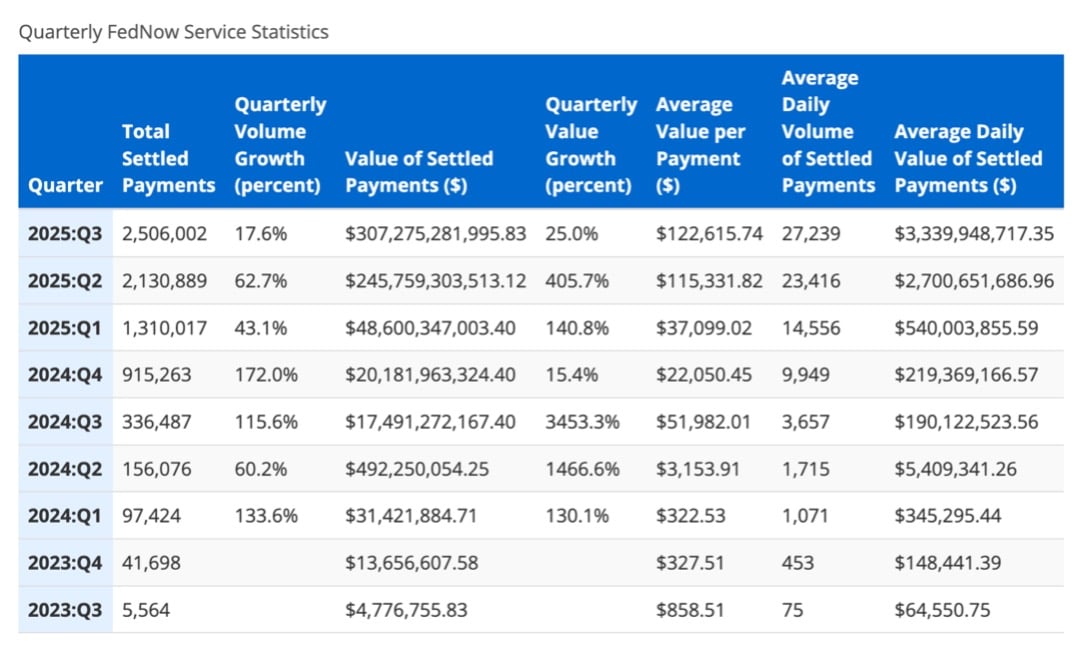Click the 2024:Q4 row label
Screen dimensions: 1090x656
[x=65, y=375]
